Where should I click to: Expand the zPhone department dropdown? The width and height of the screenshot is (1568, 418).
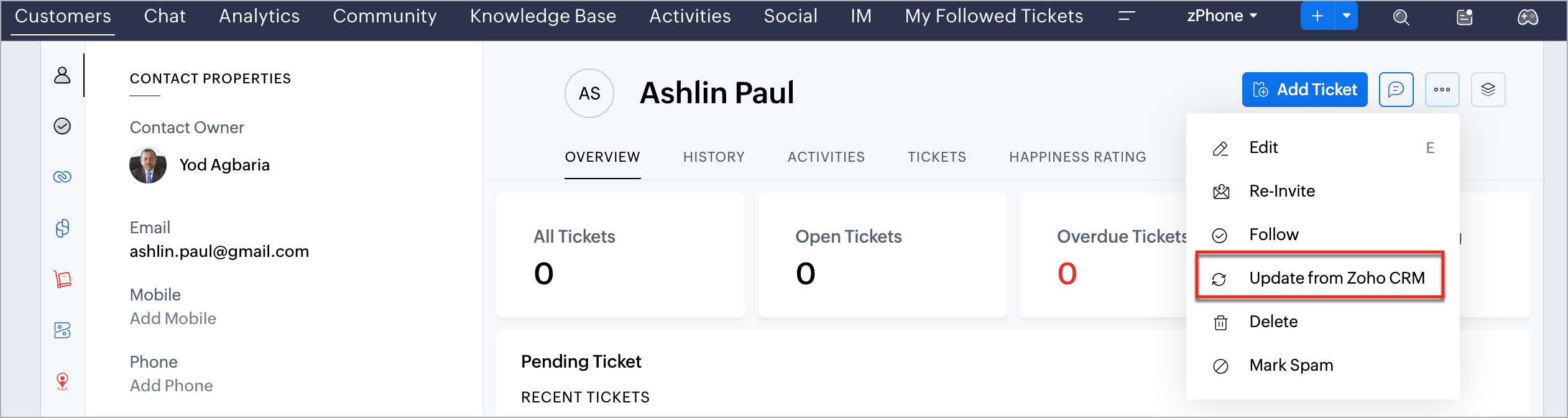[x=1222, y=16]
